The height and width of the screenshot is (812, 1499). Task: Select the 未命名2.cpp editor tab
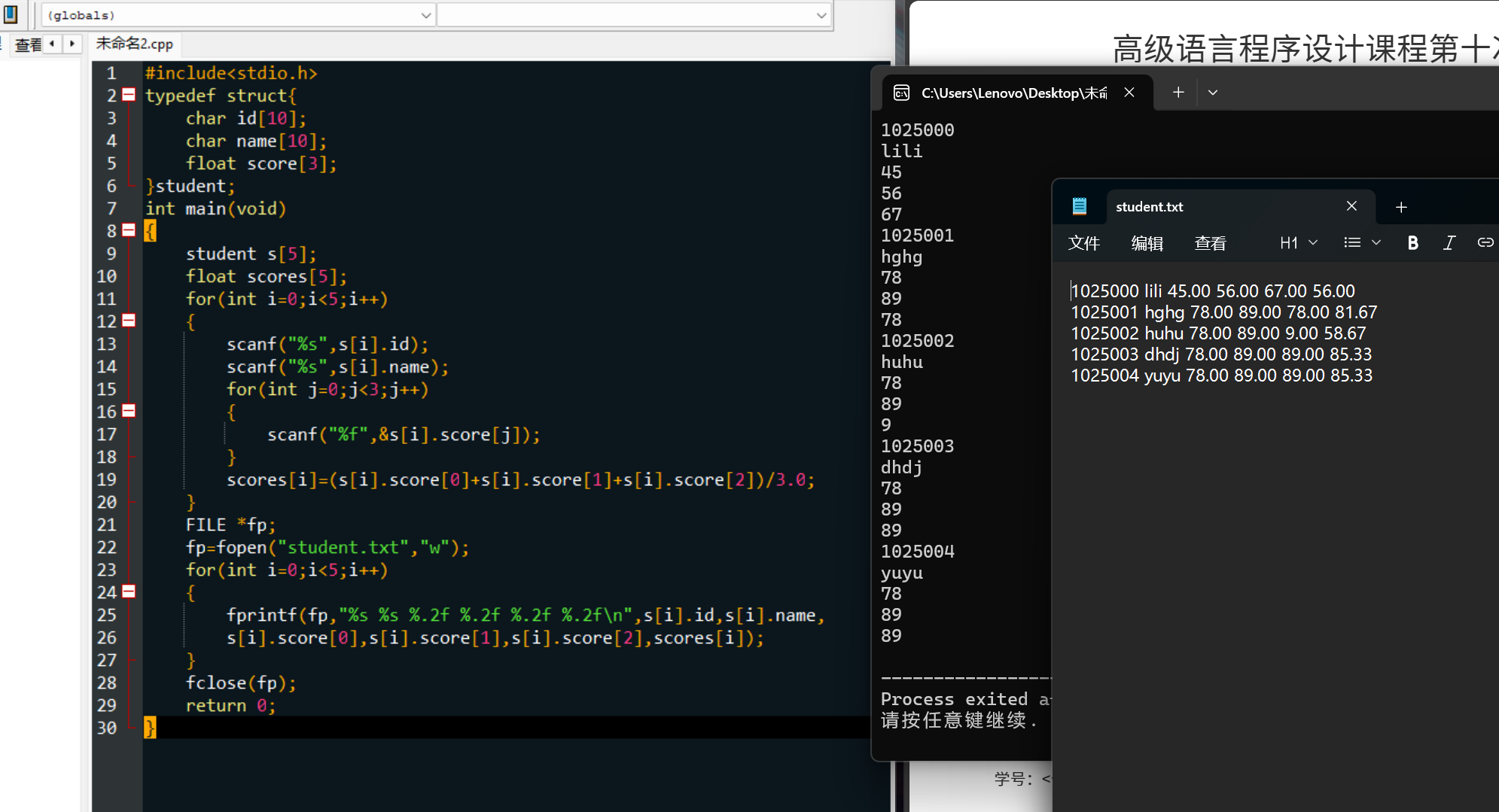tap(135, 44)
